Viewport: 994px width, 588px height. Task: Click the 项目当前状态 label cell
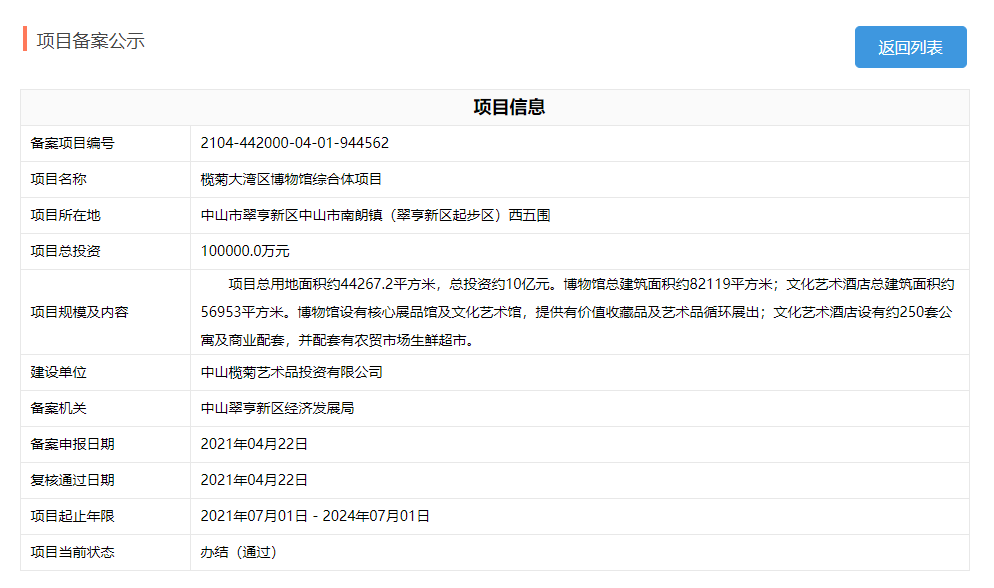point(105,553)
